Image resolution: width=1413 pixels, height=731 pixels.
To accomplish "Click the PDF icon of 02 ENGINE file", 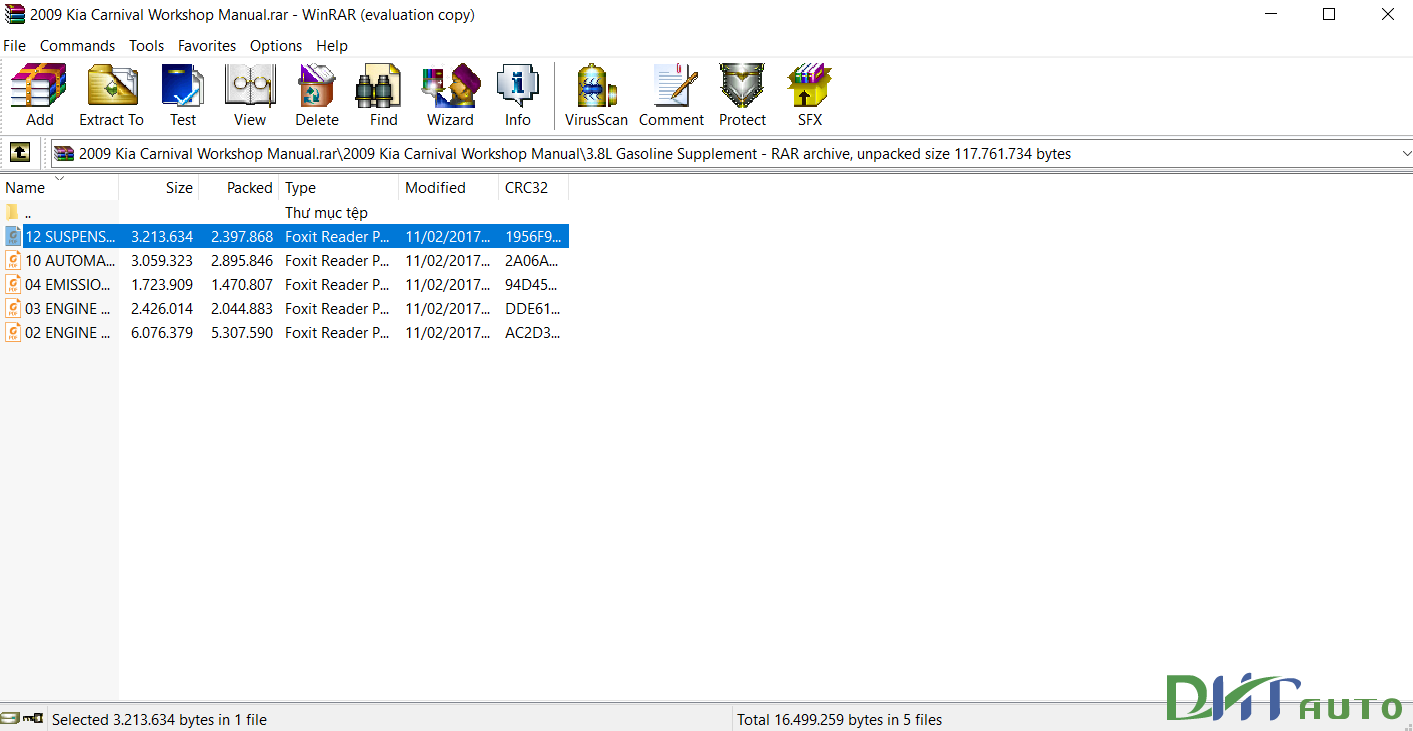I will [x=13, y=333].
